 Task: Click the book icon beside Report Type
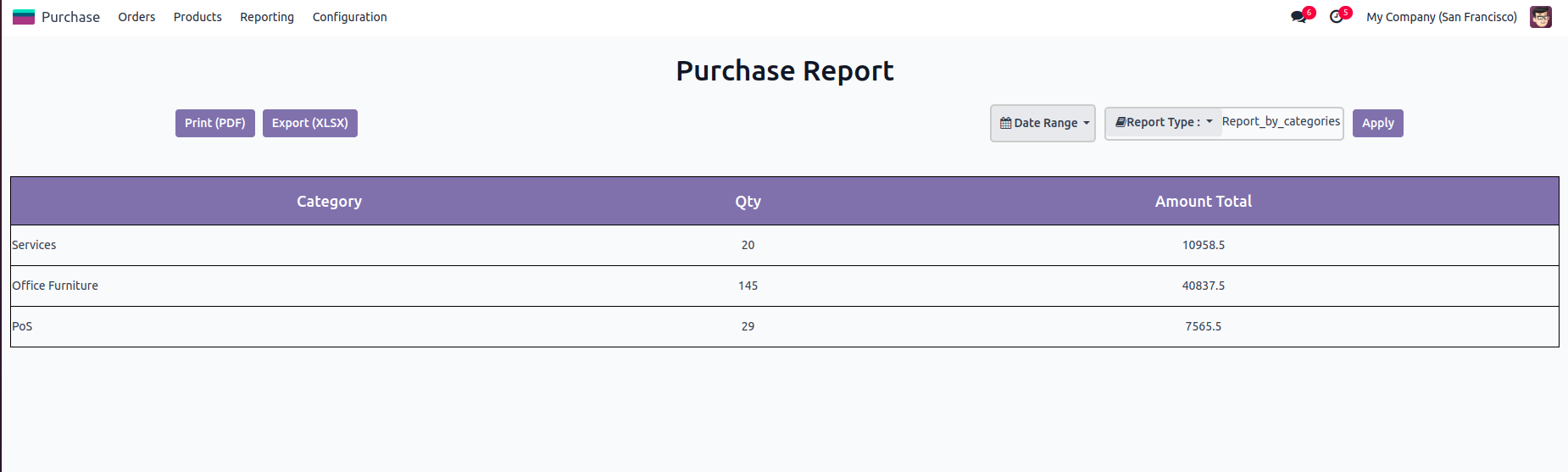[x=1120, y=123]
